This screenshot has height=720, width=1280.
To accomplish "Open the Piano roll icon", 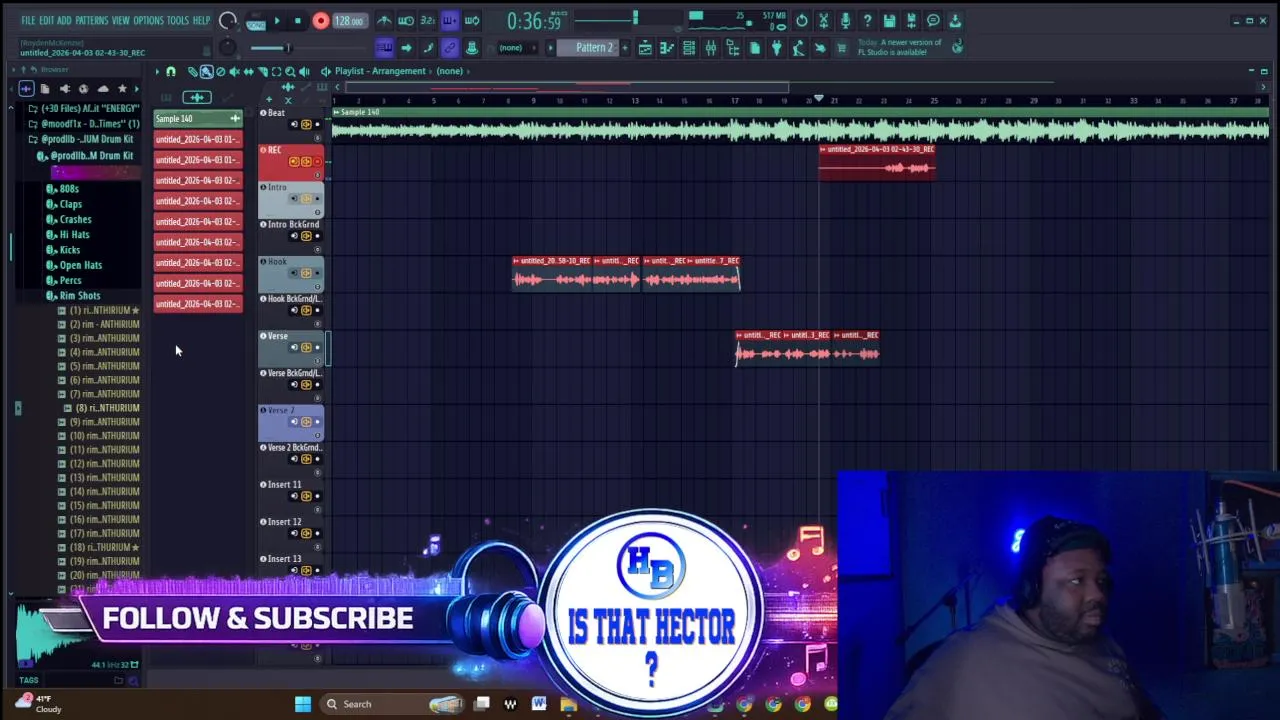I will 667,48.
